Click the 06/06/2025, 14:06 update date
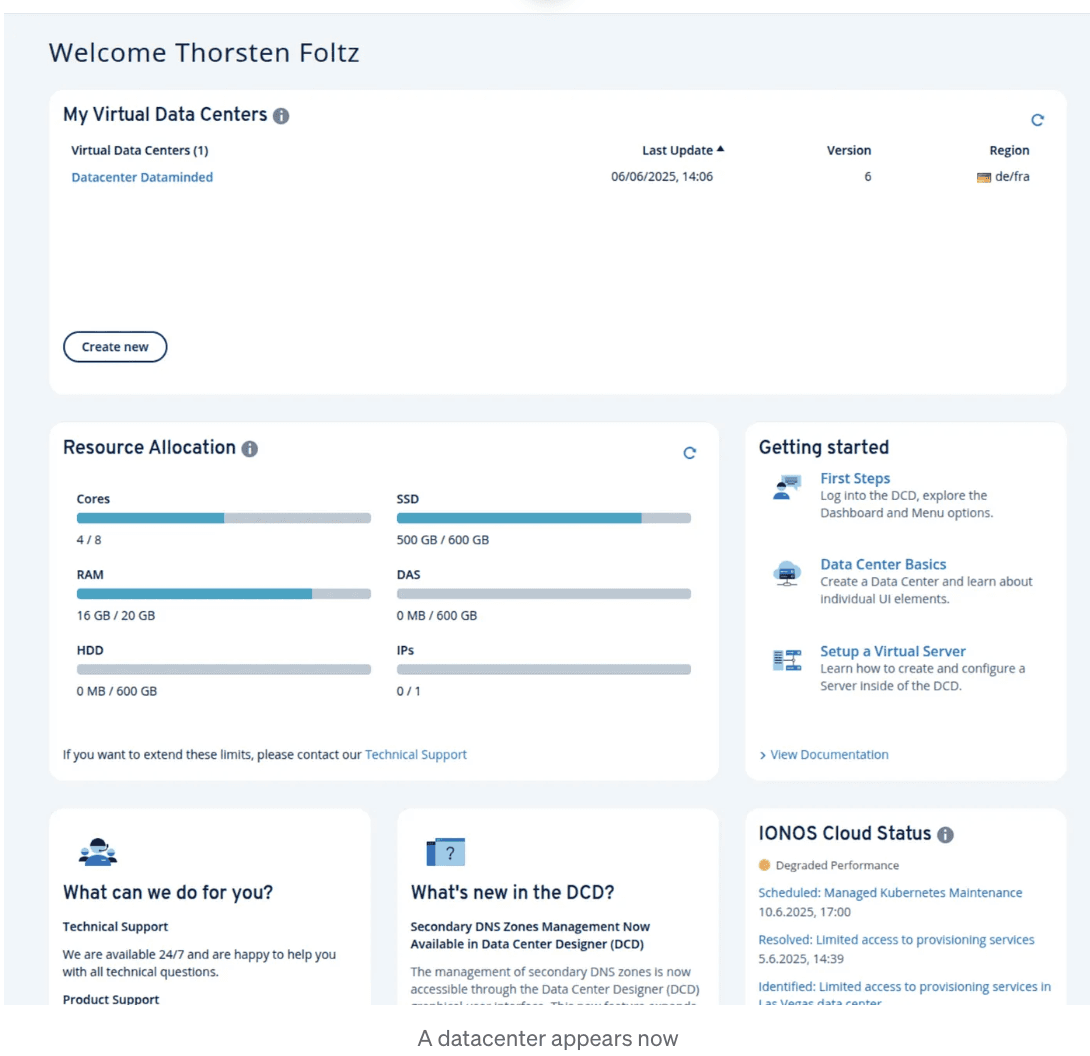Screen dimensions: 1090x1056 click(662, 177)
